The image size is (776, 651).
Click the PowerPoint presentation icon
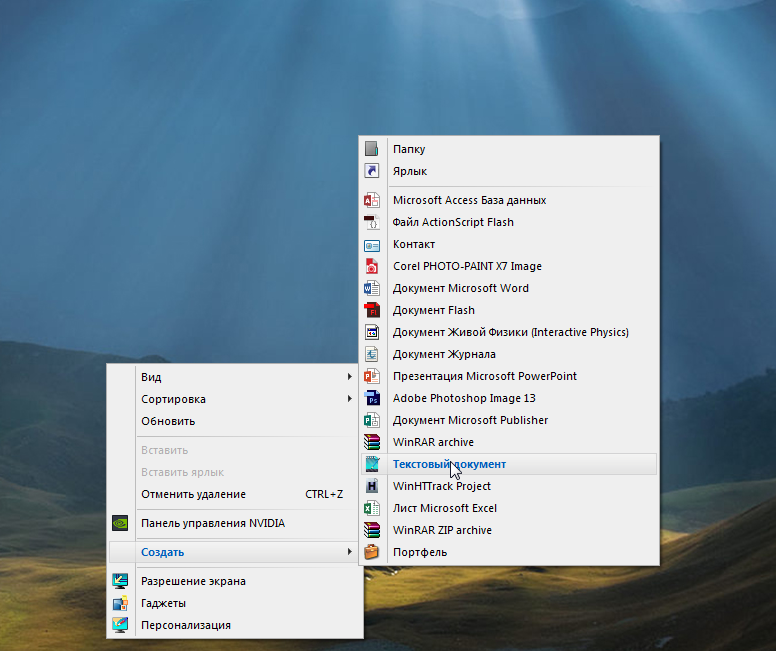372,376
